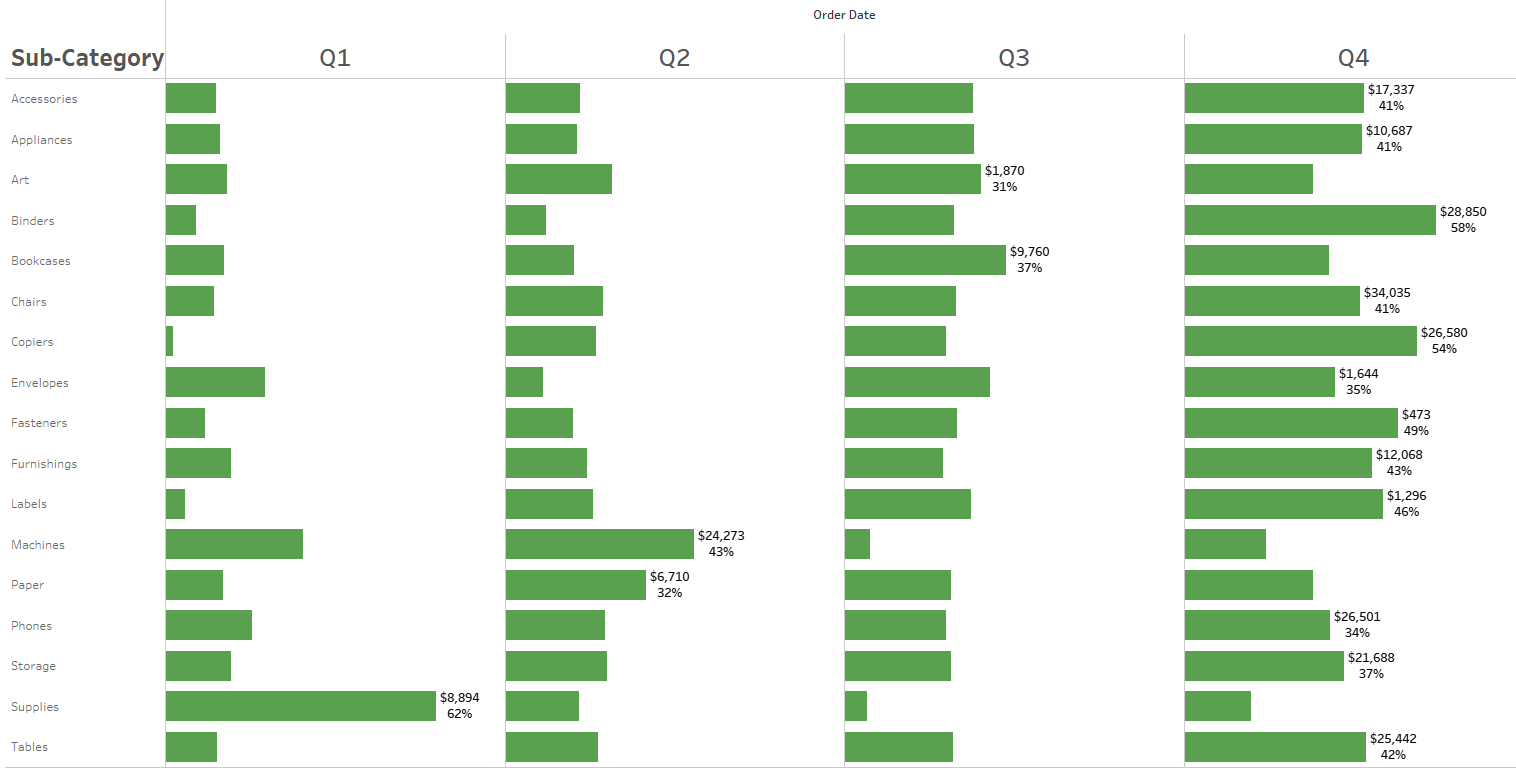Select the Copiers bar in Q4
Viewport: 1516px width, 772px height.
tap(1300, 341)
